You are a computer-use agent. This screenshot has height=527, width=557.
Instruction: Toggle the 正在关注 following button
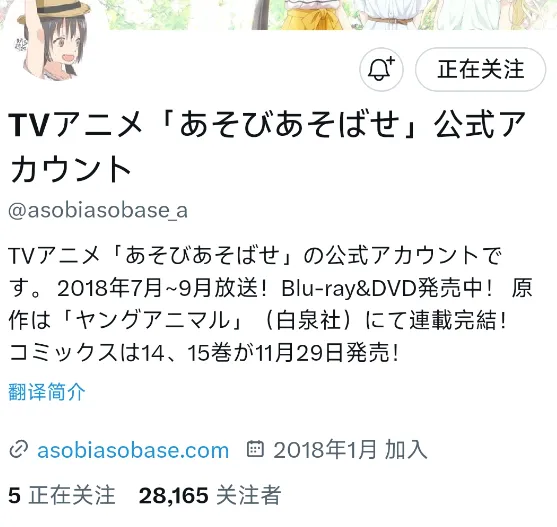click(481, 69)
